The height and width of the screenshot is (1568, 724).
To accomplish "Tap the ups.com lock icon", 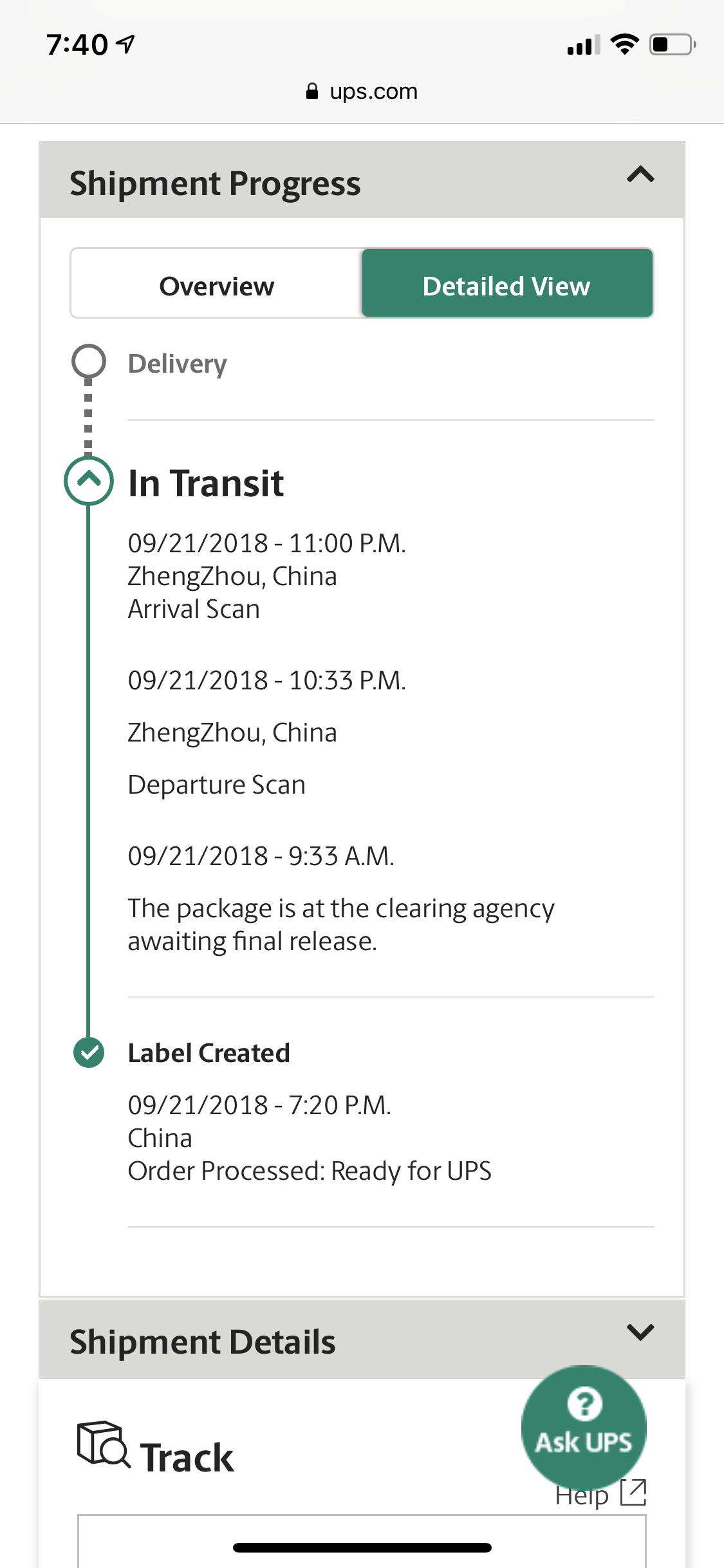I will tap(312, 91).
